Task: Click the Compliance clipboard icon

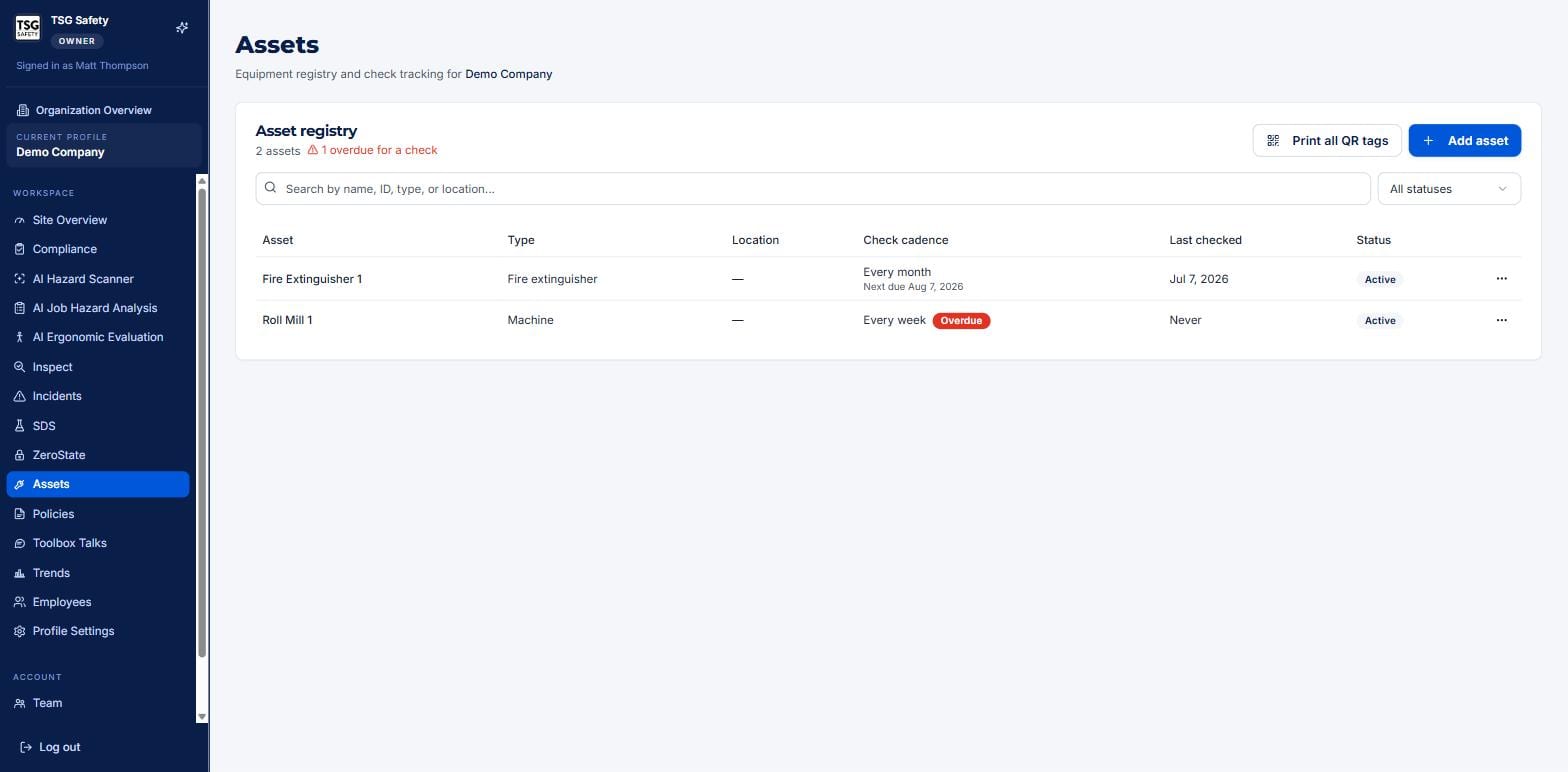Action: pos(19,249)
